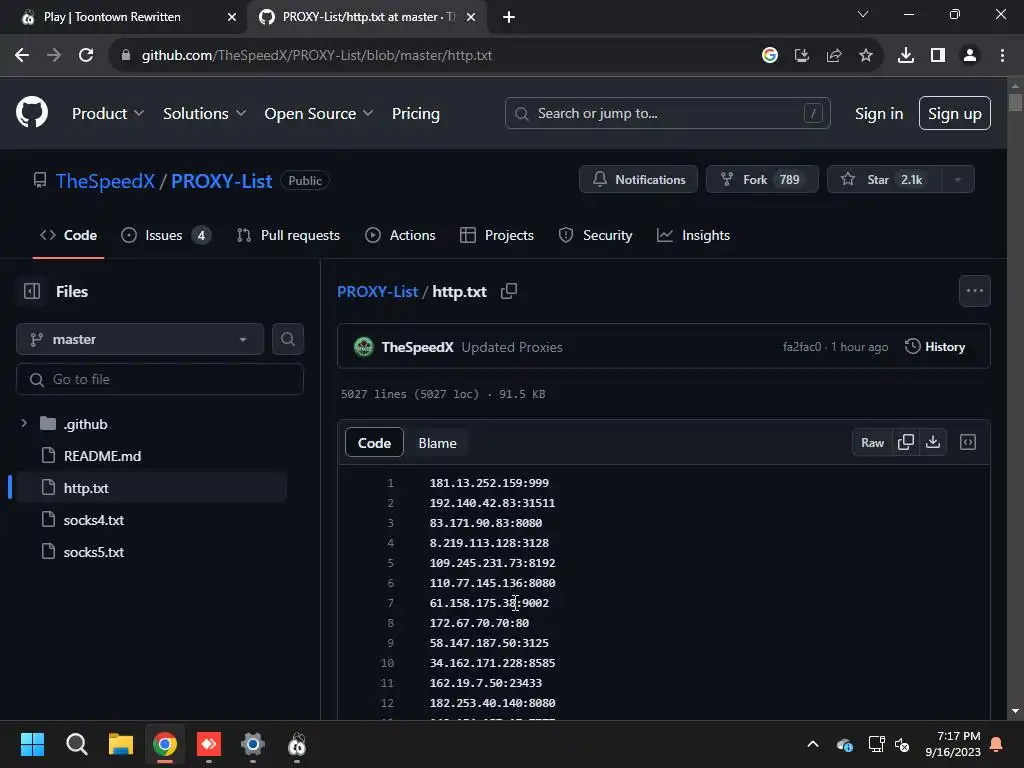Expand the Product menu
1024x768 pixels.
[x=108, y=114]
